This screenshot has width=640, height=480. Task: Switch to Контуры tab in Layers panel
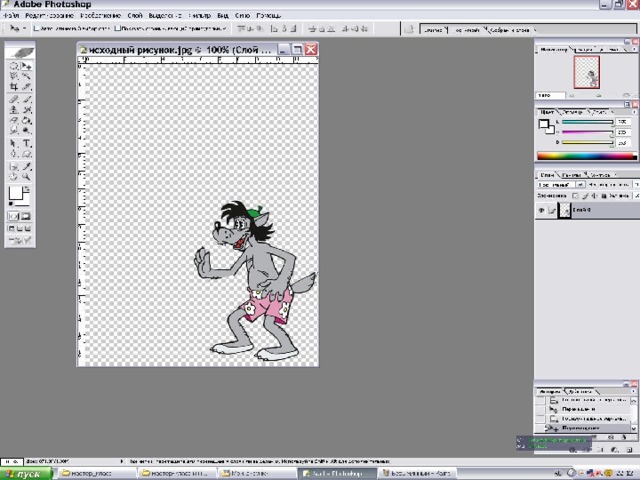600,175
